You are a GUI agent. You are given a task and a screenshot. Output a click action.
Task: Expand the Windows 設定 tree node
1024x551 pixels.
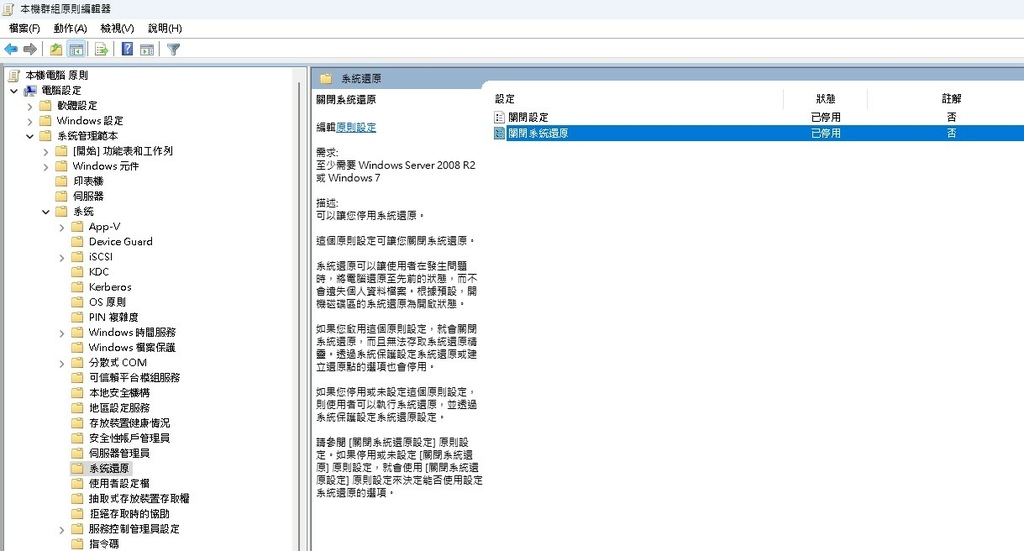pyautogui.click(x=29, y=121)
